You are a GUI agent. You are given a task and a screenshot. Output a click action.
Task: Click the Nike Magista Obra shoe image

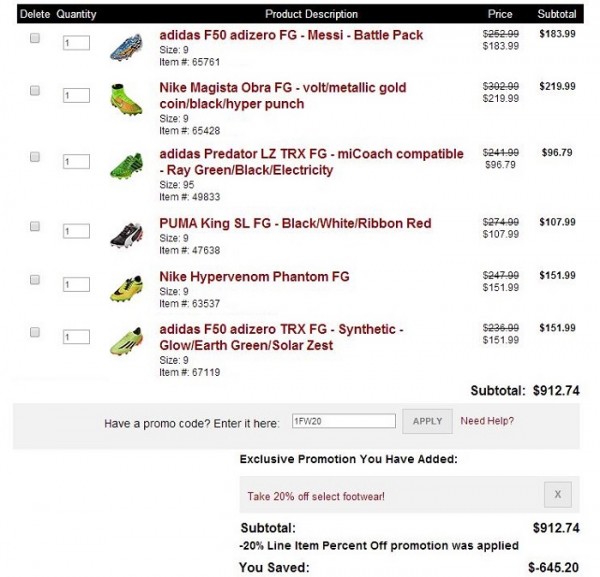coord(127,98)
